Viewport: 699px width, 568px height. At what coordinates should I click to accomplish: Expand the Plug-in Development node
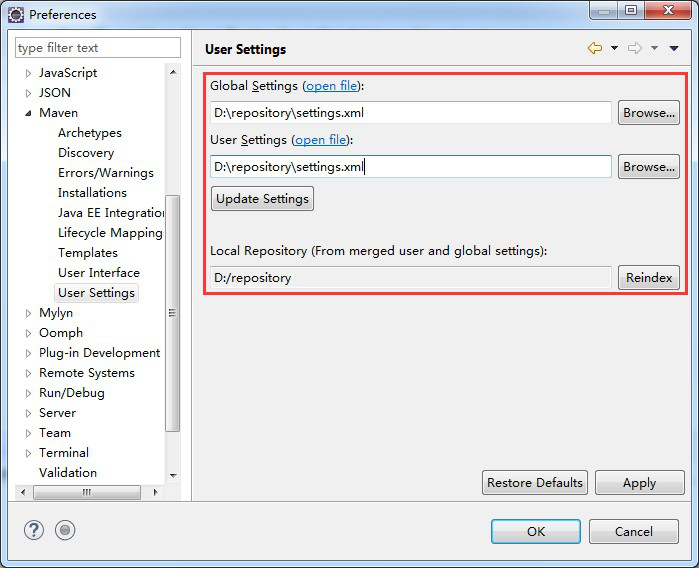tap(28, 353)
